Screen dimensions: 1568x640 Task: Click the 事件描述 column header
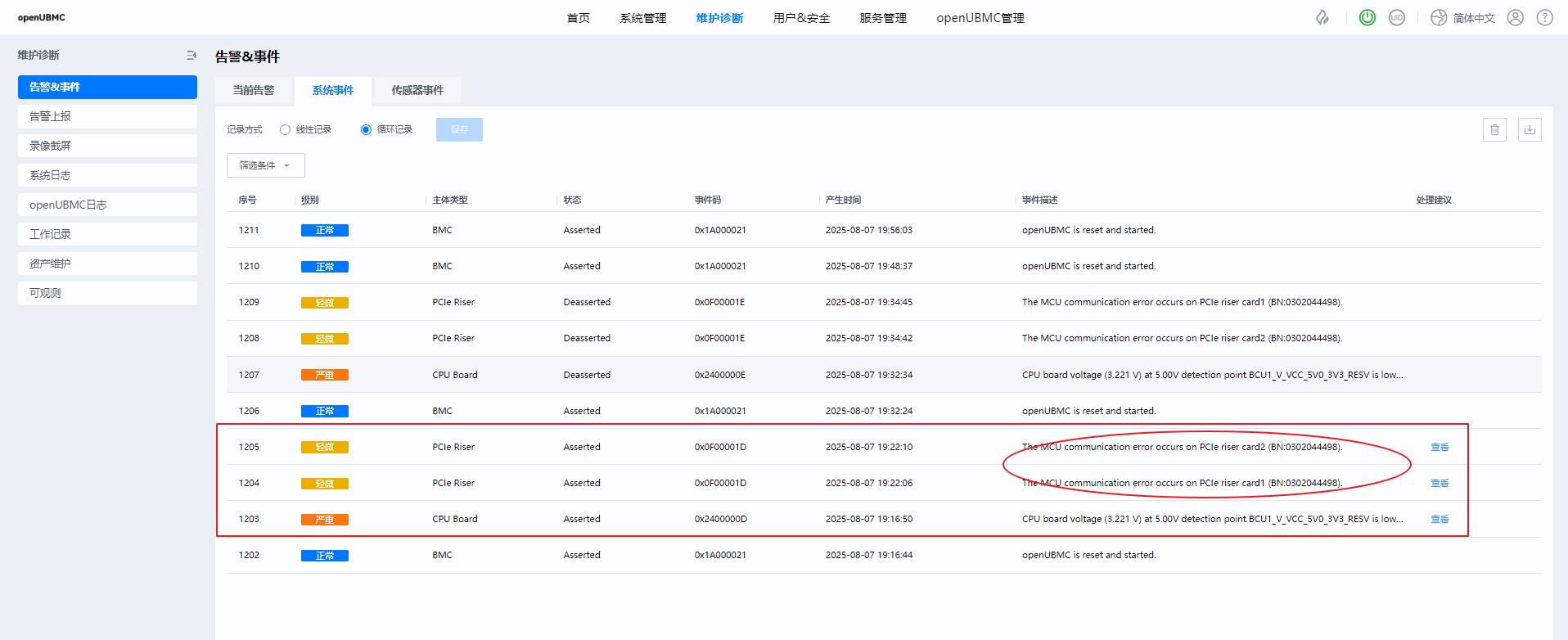pos(1040,200)
